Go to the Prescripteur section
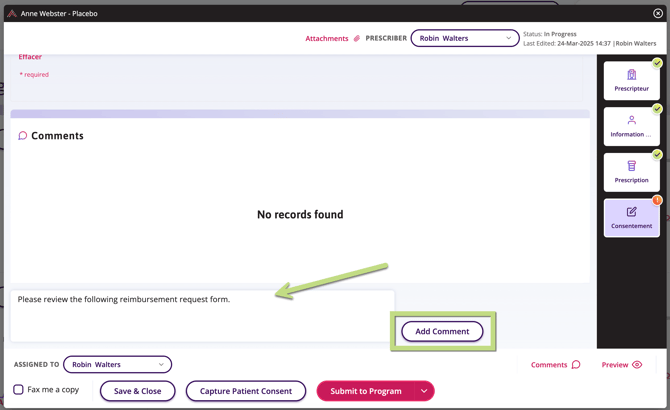 coord(631,81)
